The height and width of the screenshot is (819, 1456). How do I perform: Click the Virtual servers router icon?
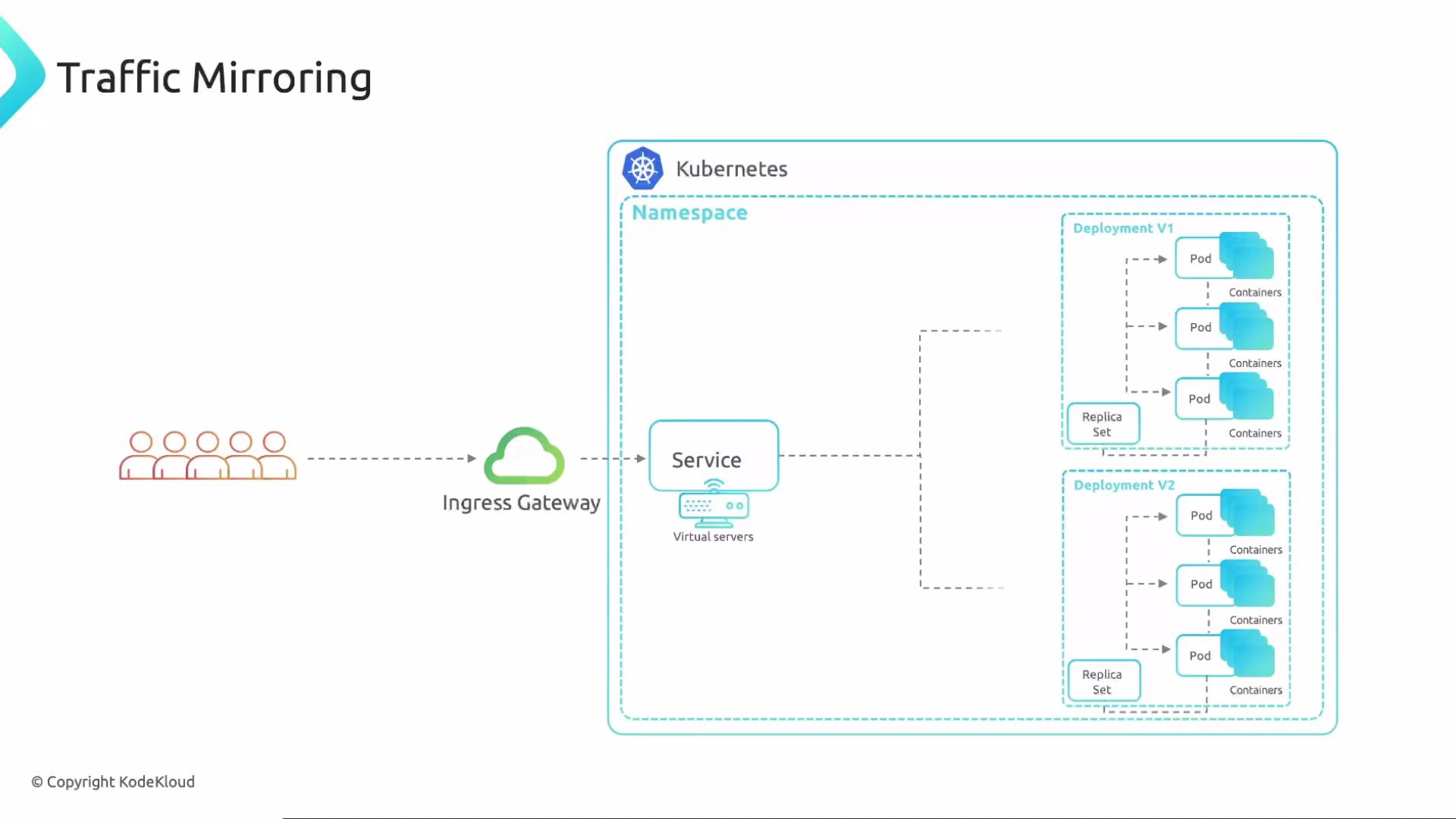pyautogui.click(x=714, y=504)
